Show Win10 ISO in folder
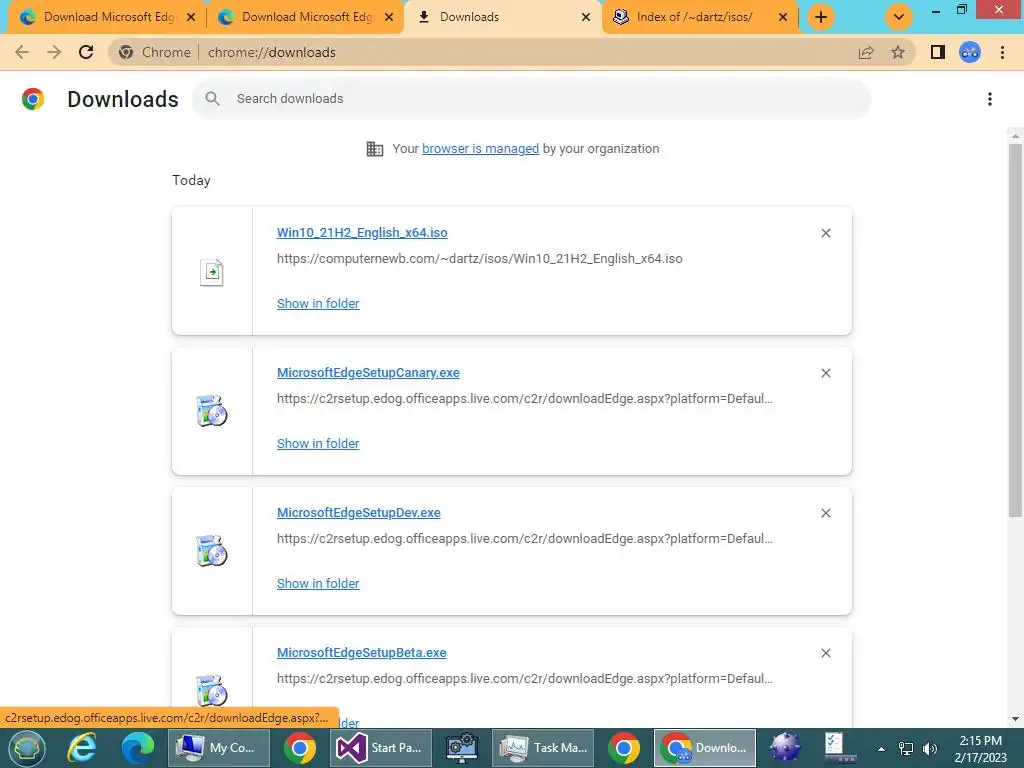1024x768 pixels. point(318,304)
